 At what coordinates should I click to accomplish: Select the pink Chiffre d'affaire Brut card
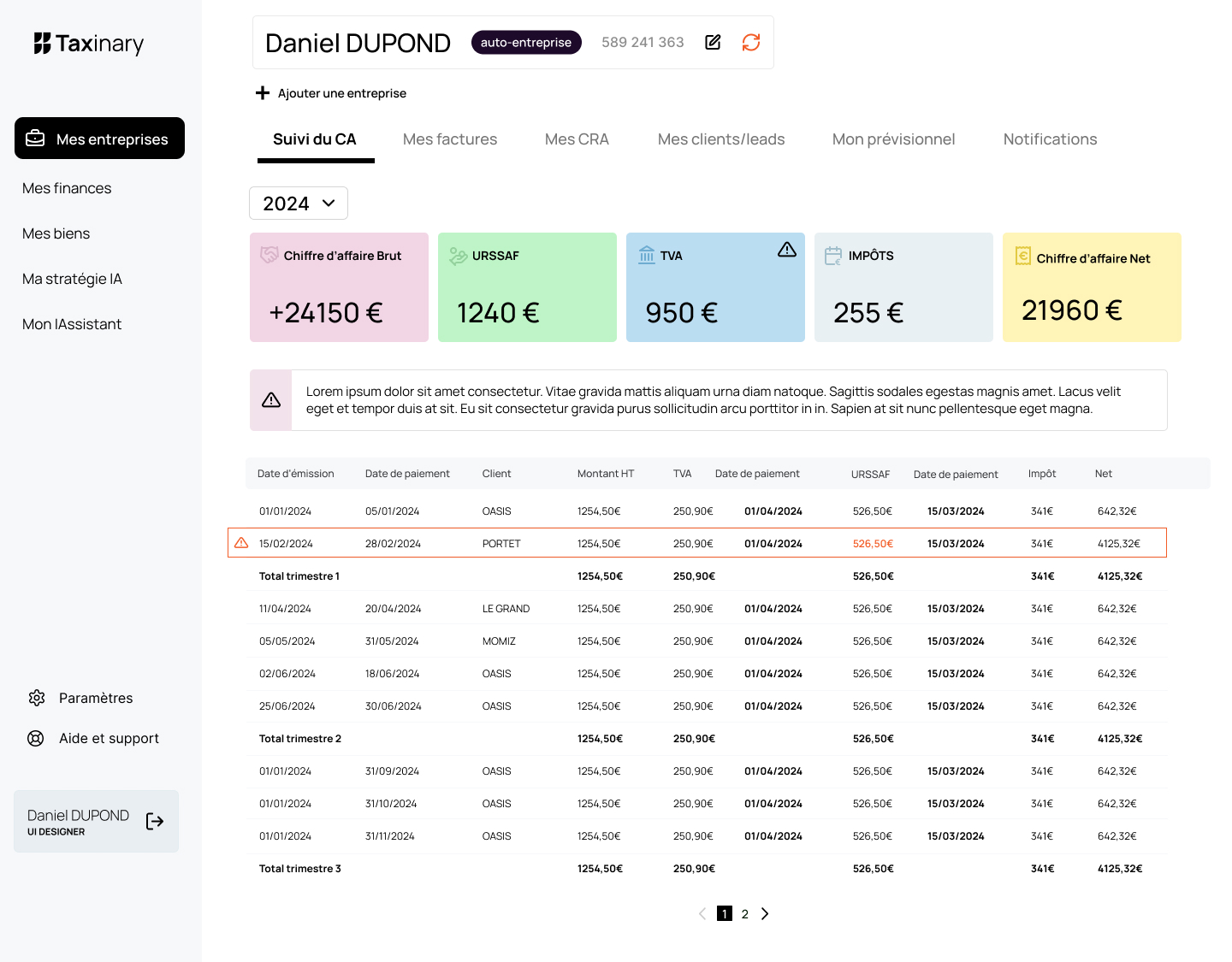tap(339, 287)
